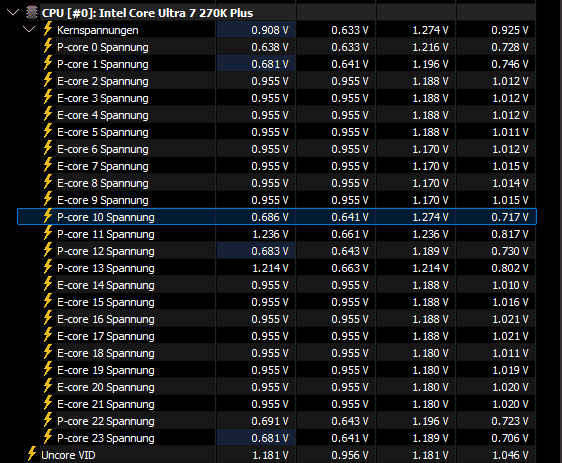The image size is (562, 463).
Task: Click the lightning icon for P-core 11 Spannung
Action: click(48, 233)
